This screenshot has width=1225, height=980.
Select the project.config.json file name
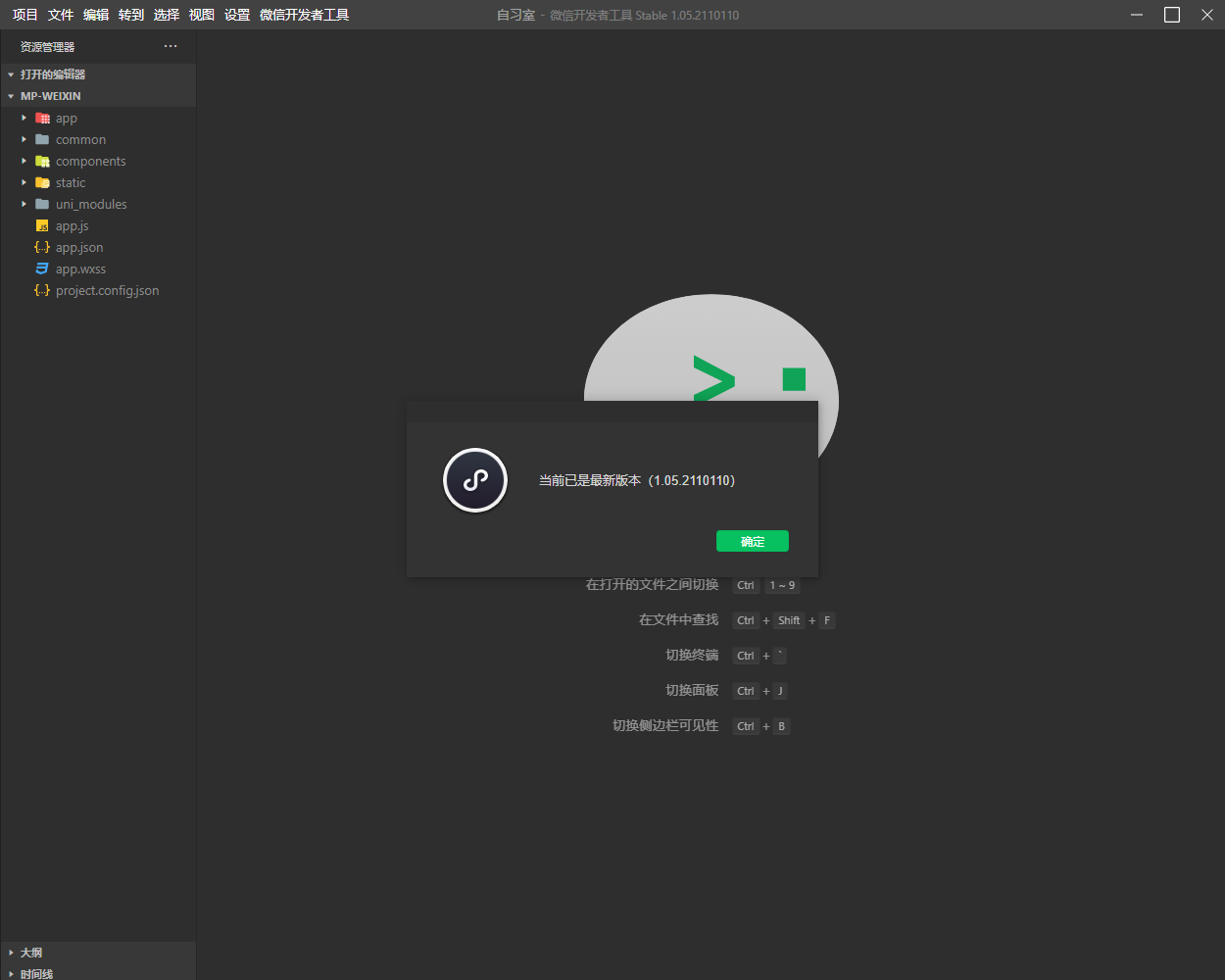(x=108, y=290)
